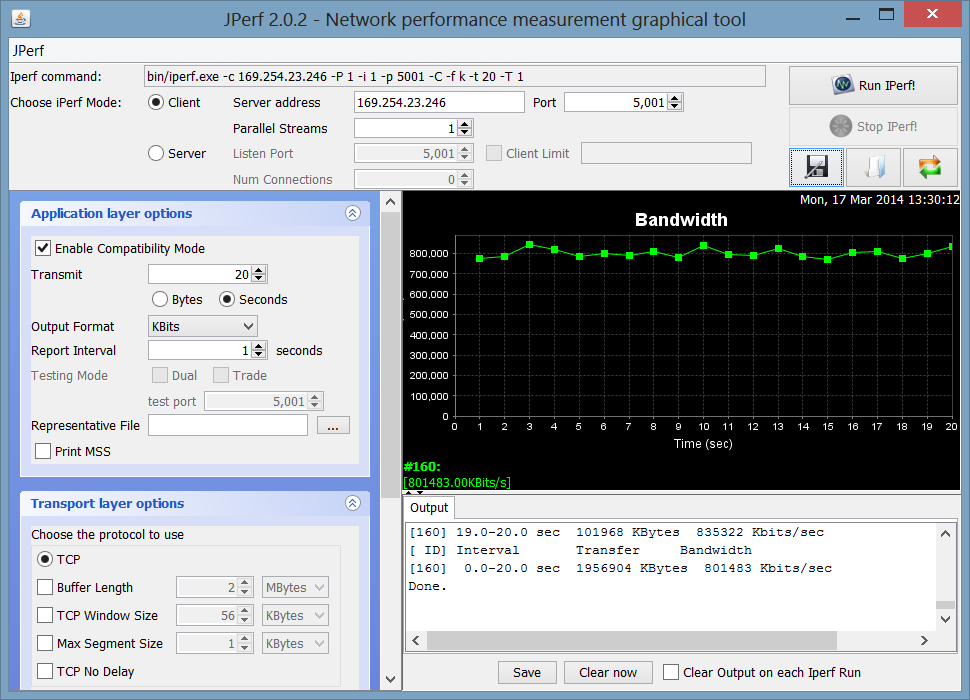
Task: Click the Clear now button
Action: coord(608,672)
